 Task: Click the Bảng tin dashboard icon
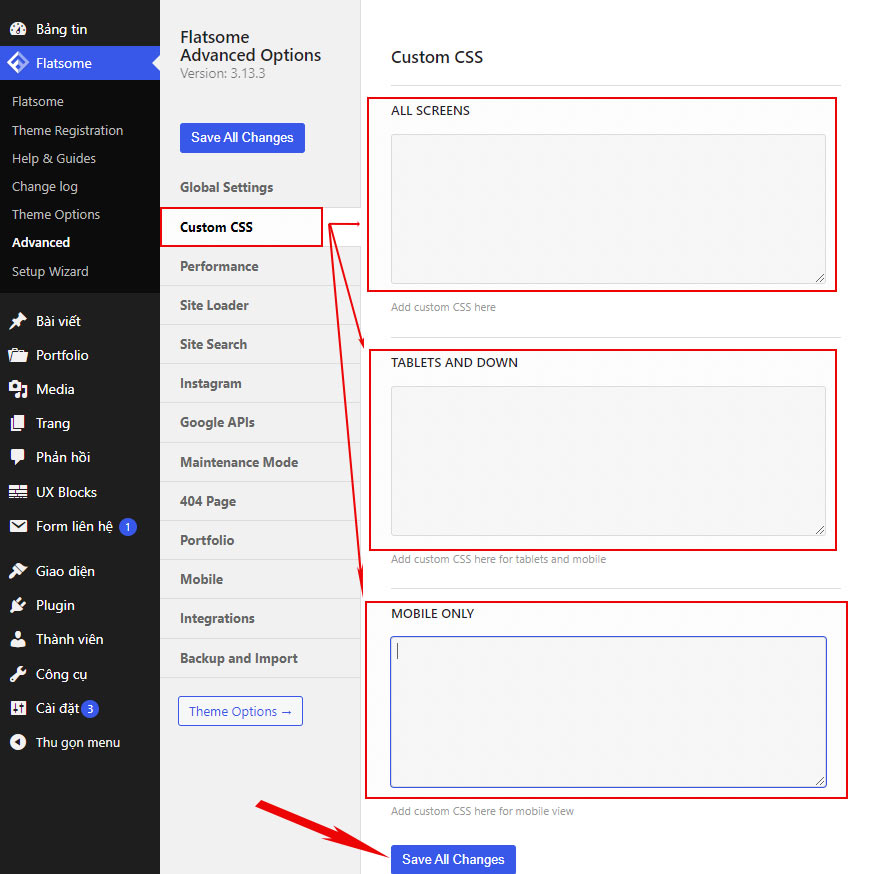pyautogui.click(x=18, y=29)
